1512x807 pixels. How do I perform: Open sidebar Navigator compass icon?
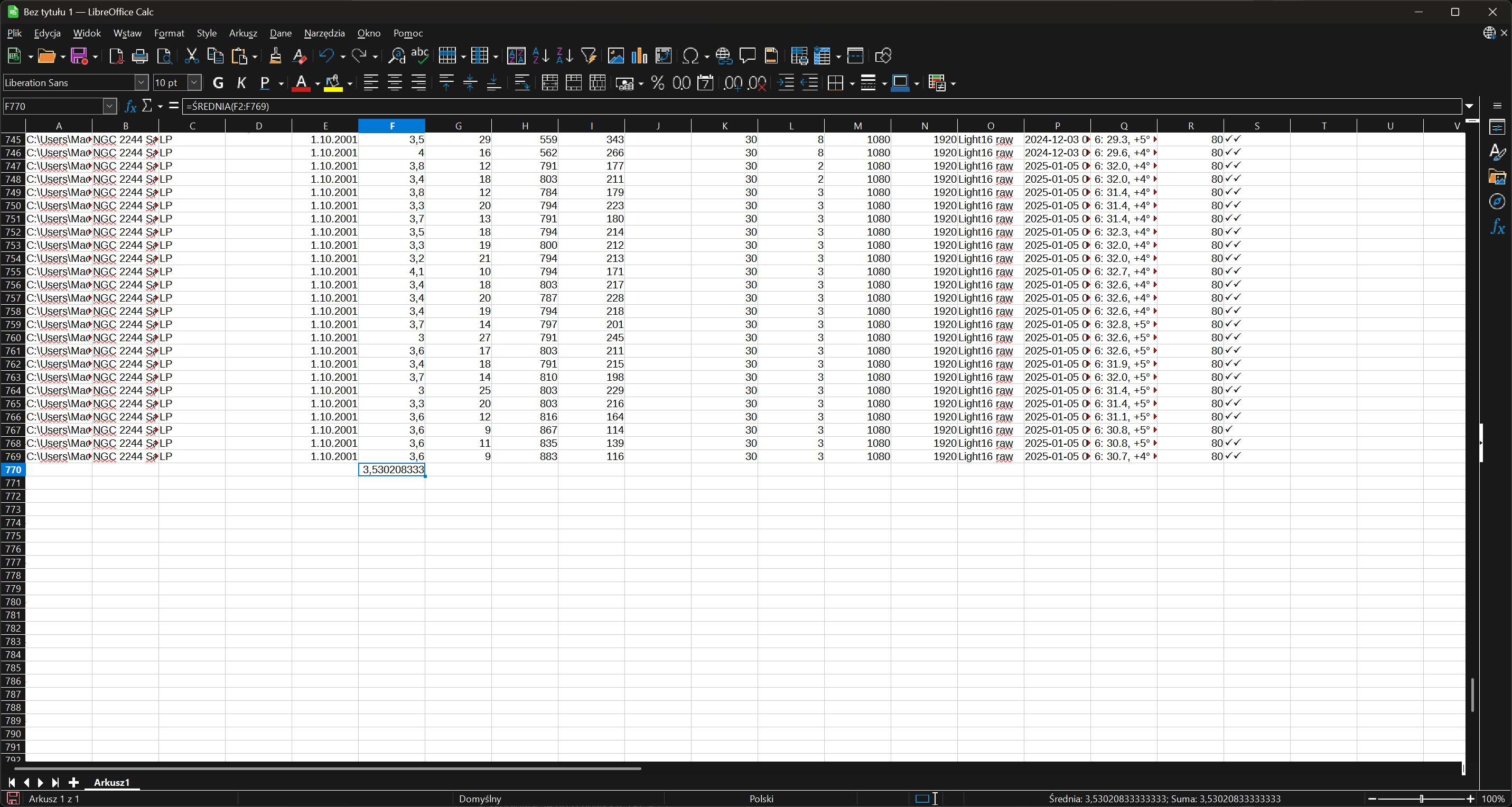click(x=1497, y=202)
